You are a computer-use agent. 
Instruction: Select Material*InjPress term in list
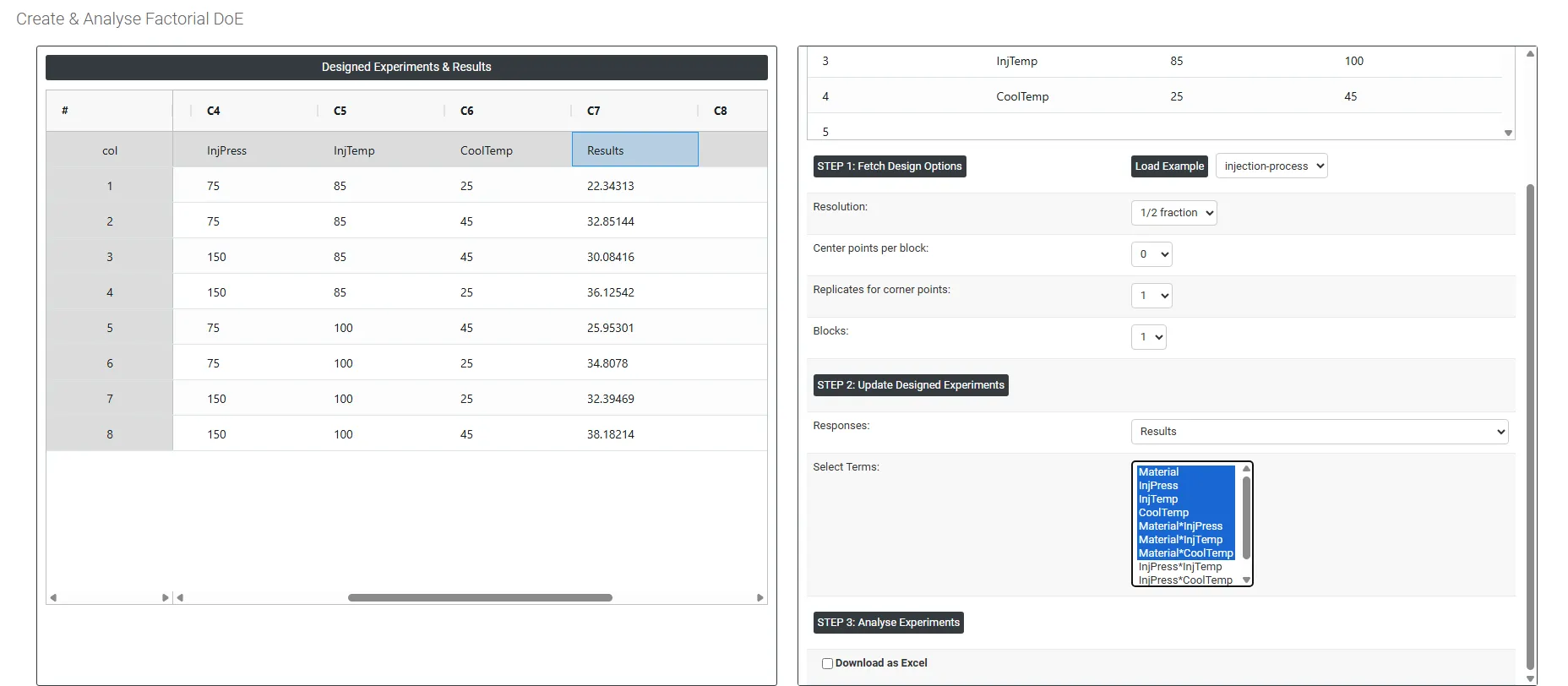(x=1186, y=526)
